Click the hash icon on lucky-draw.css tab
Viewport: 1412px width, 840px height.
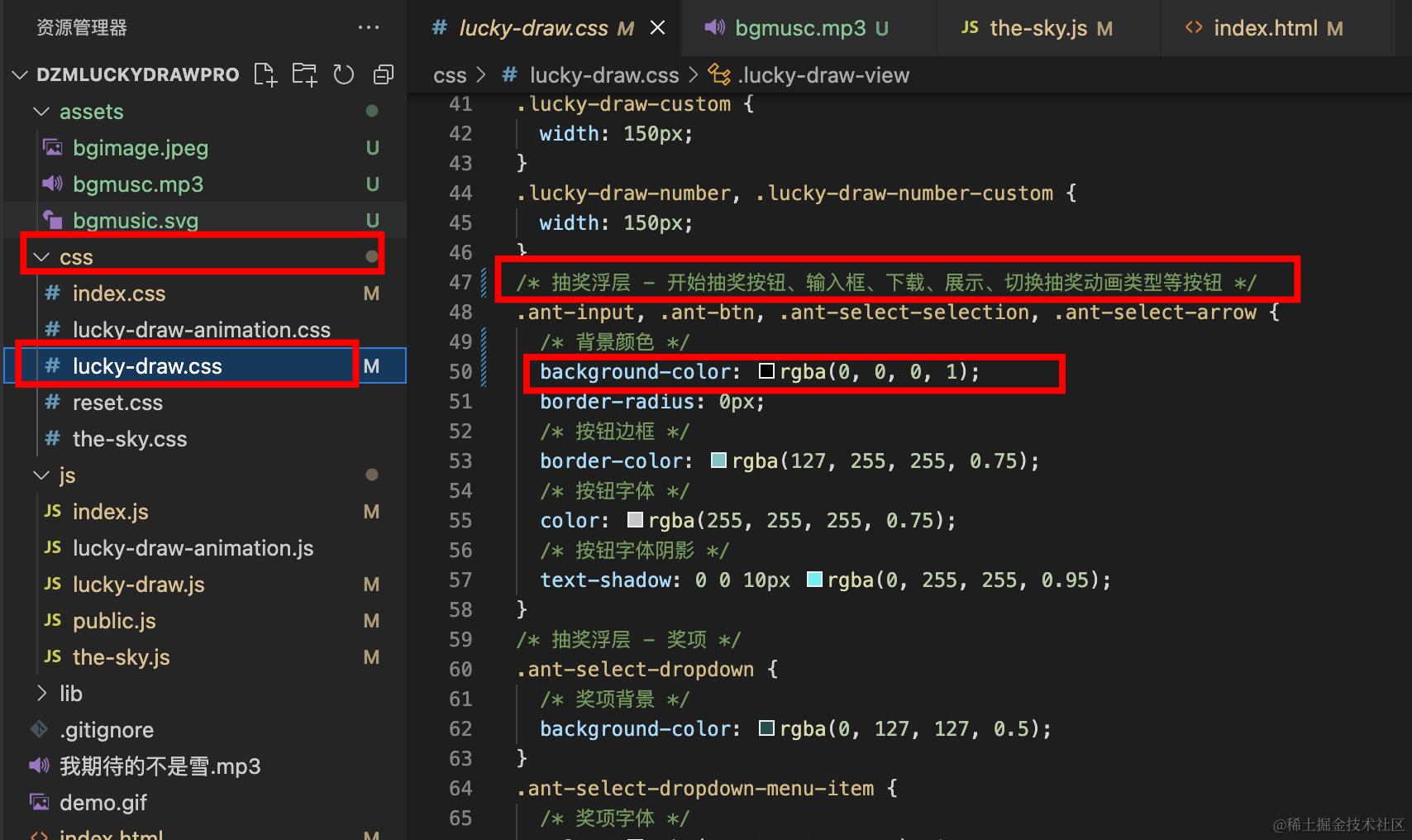click(441, 27)
